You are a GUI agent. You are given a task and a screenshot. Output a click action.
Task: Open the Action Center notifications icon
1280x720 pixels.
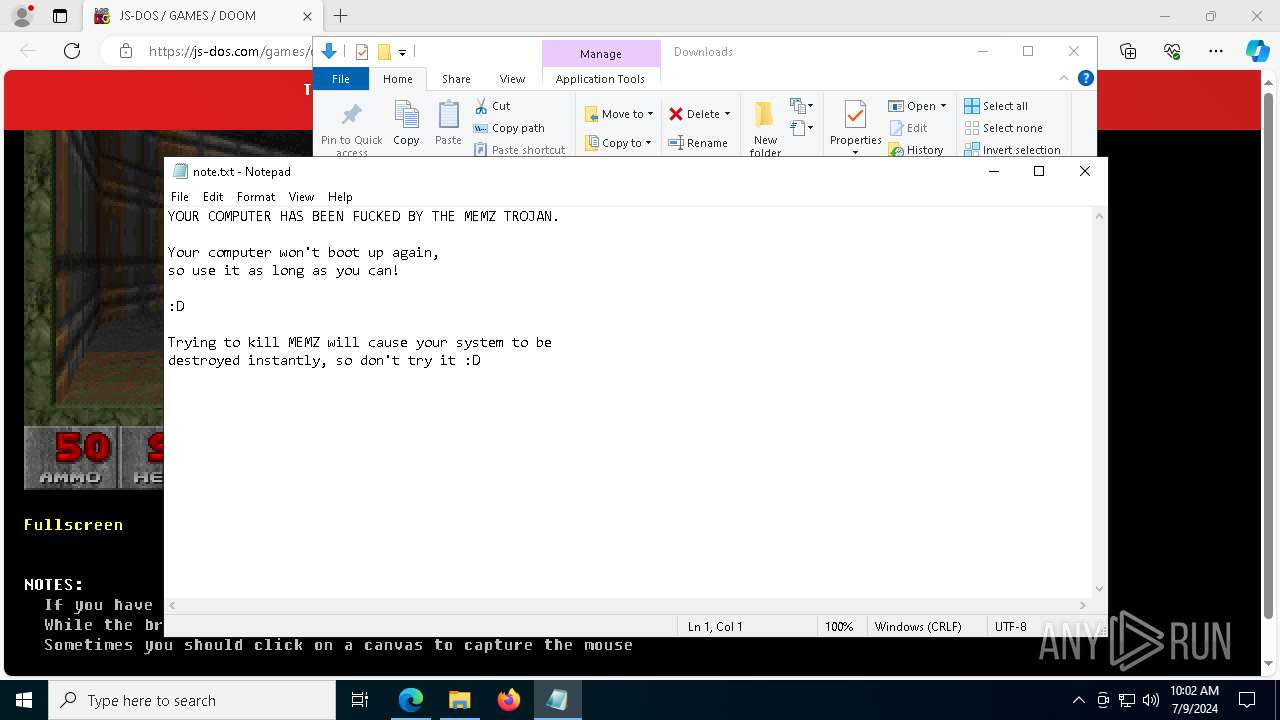(1247, 700)
